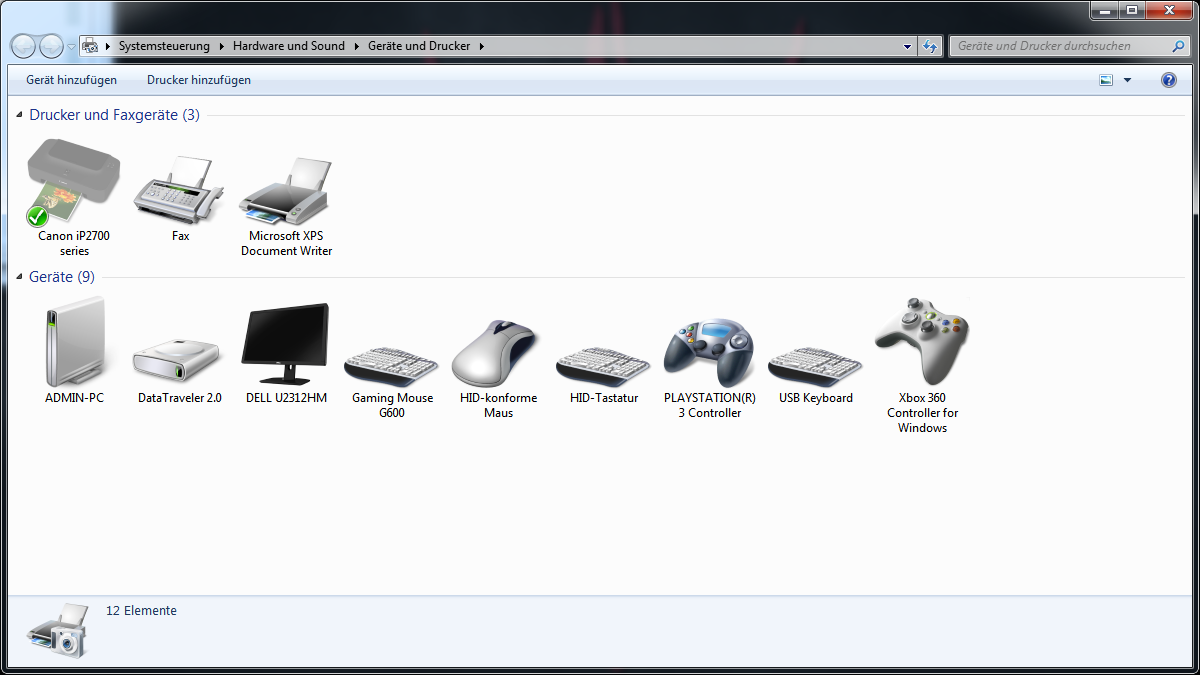
Task: Maximize the window
Action: pos(1131,9)
